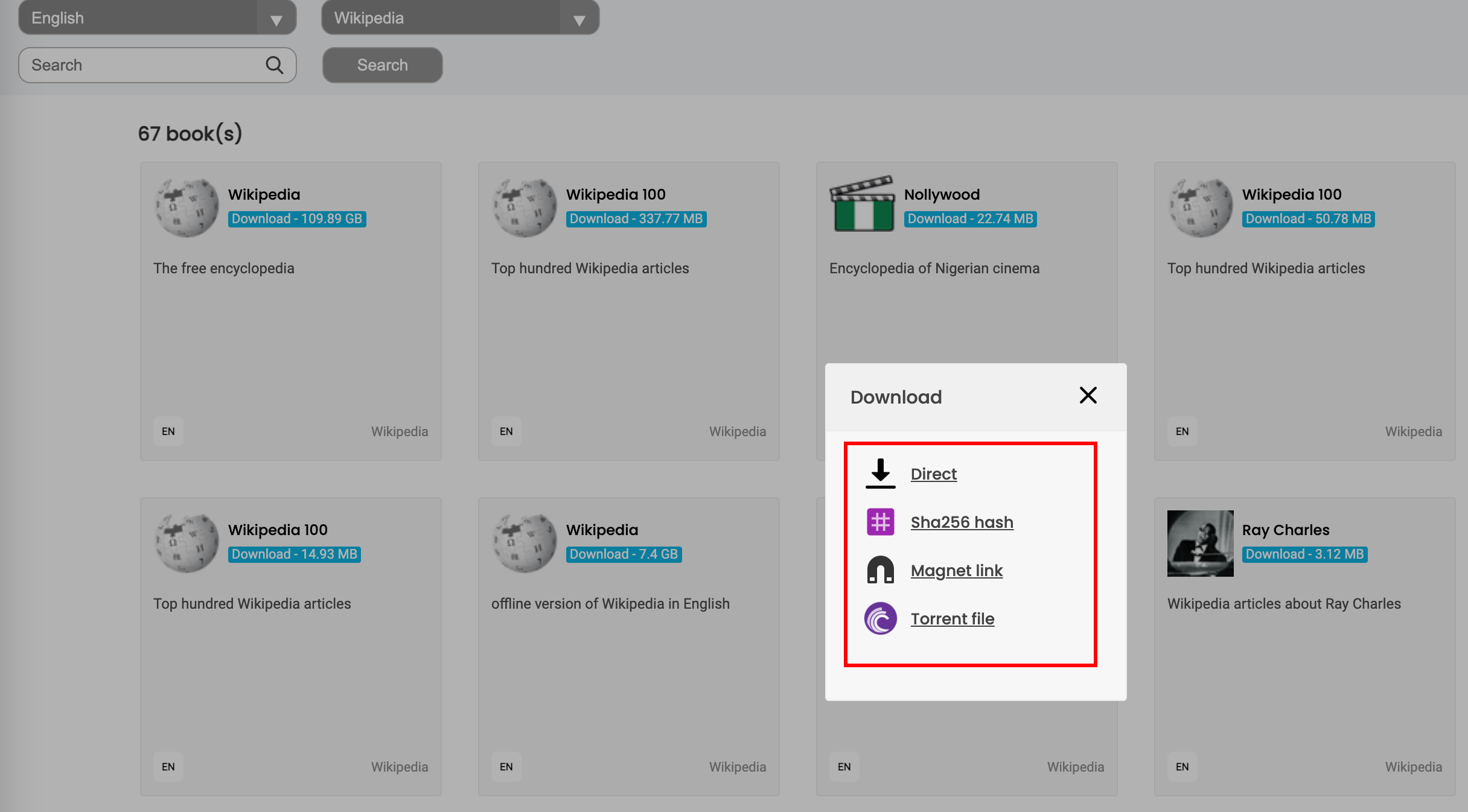1468x812 pixels.
Task: Click Download - 3.12 MB Ray Charles button
Action: [x=1305, y=554]
